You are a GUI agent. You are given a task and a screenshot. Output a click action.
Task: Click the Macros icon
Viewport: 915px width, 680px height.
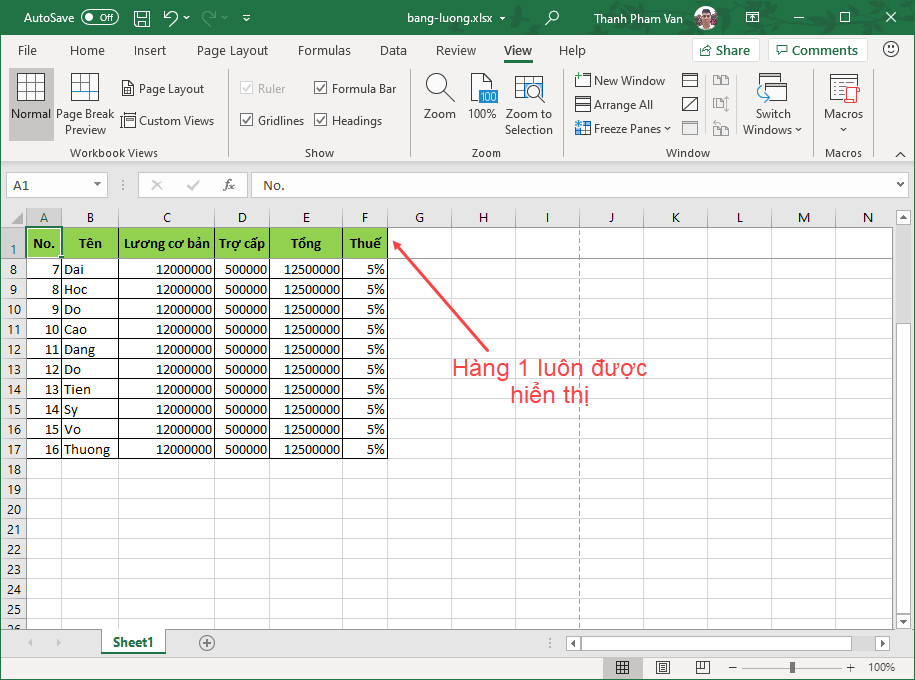click(x=843, y=89)
